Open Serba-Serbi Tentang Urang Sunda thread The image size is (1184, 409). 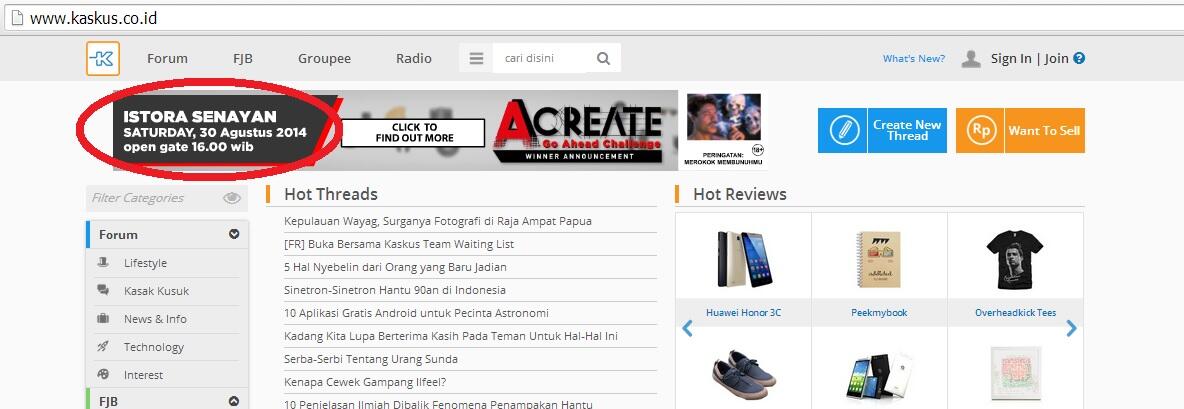click(371, 358)
